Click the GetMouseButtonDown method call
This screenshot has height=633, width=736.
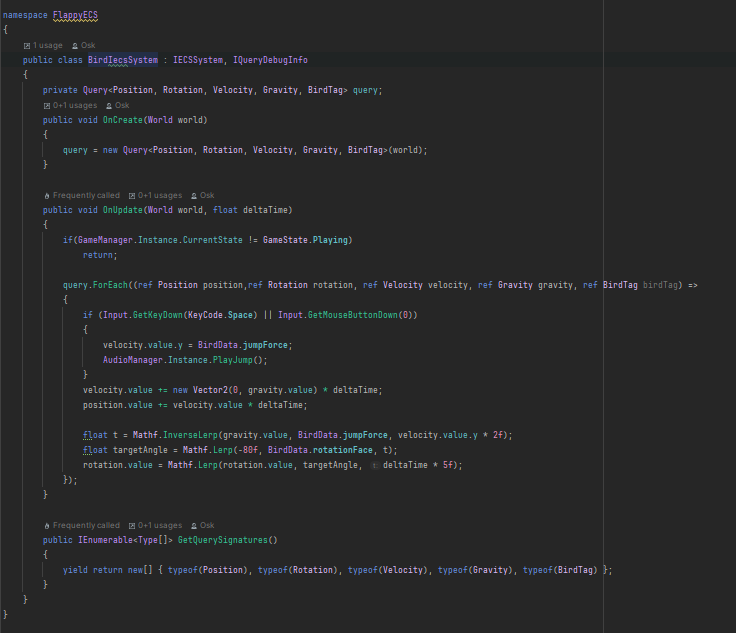(353, 315)
